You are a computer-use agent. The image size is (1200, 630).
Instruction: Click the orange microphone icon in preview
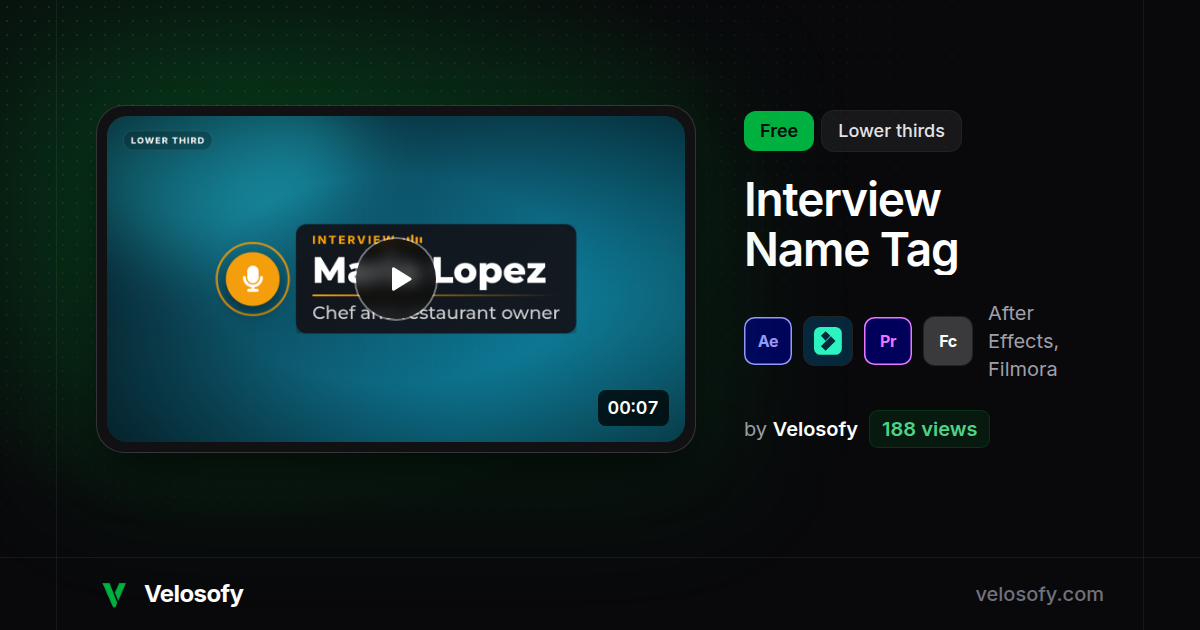(x=252, y=279)
